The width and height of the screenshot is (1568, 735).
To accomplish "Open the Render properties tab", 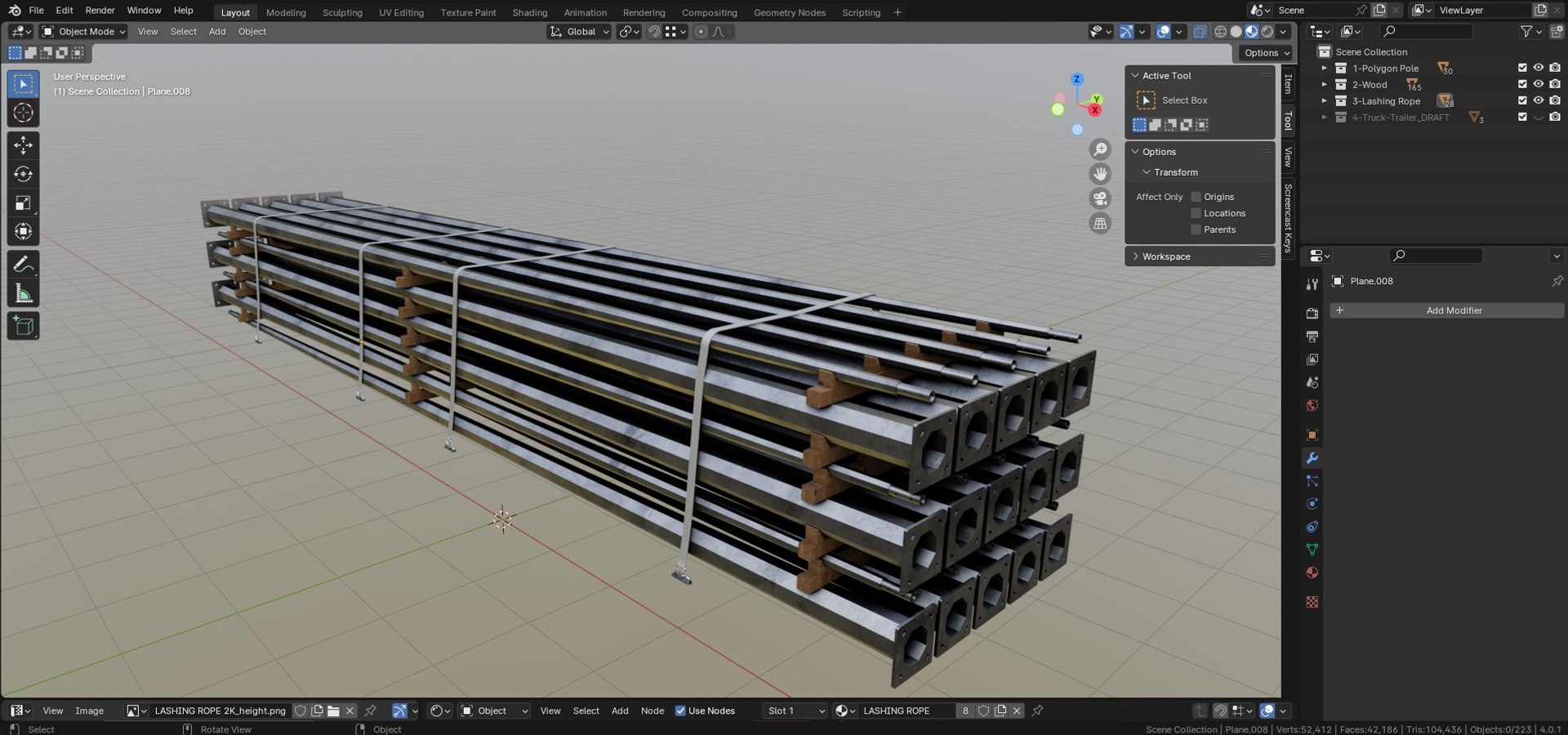I will (x=1312, y=314).
